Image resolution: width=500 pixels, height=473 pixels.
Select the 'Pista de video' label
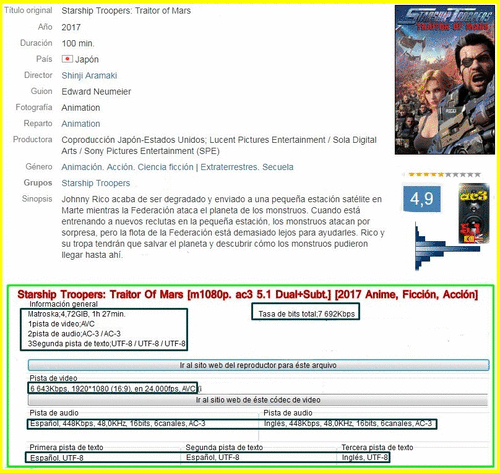pos(53,378)
